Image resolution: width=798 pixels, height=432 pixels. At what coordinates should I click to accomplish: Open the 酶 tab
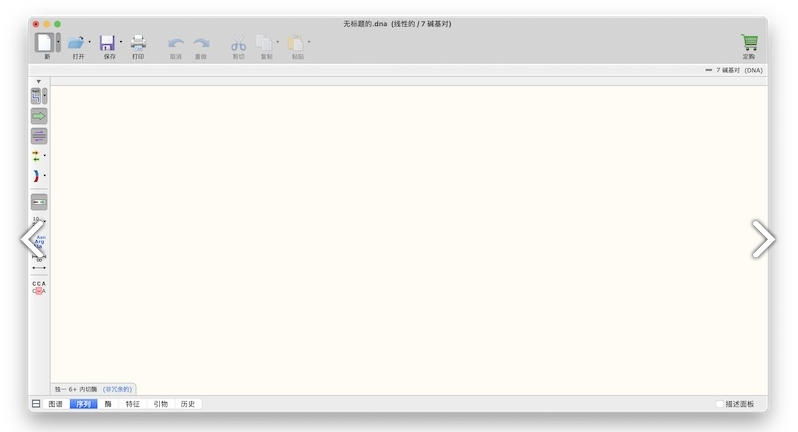(108, 404)
